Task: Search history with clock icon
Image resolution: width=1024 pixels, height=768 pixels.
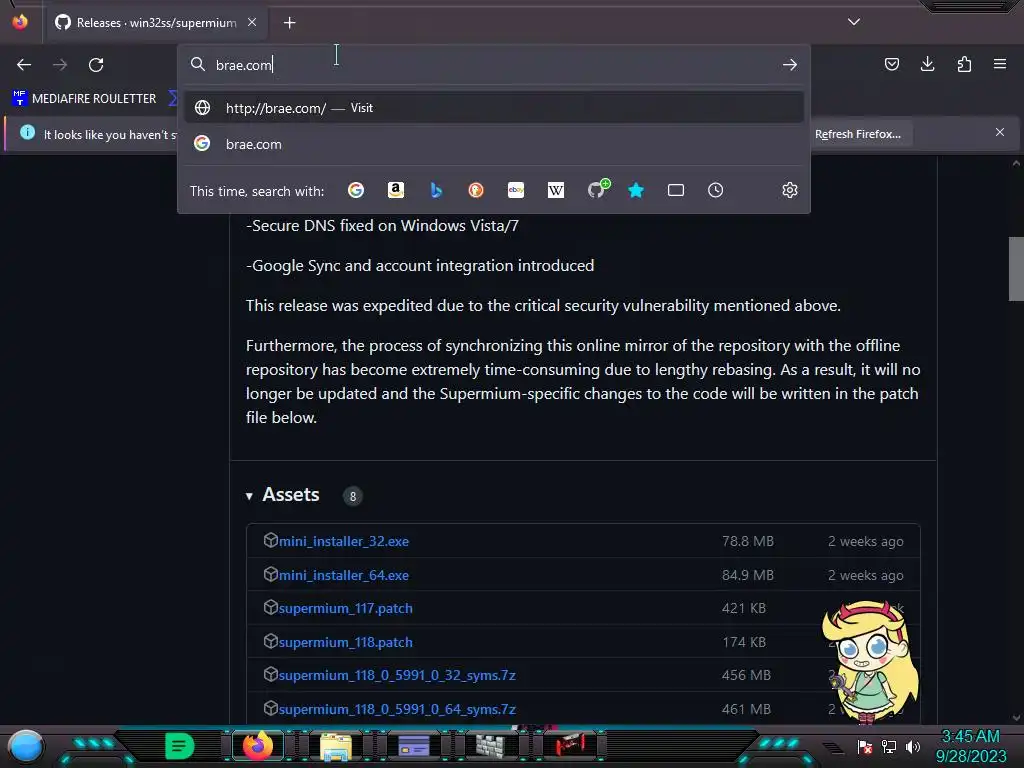Action: (x=716, y=190)
